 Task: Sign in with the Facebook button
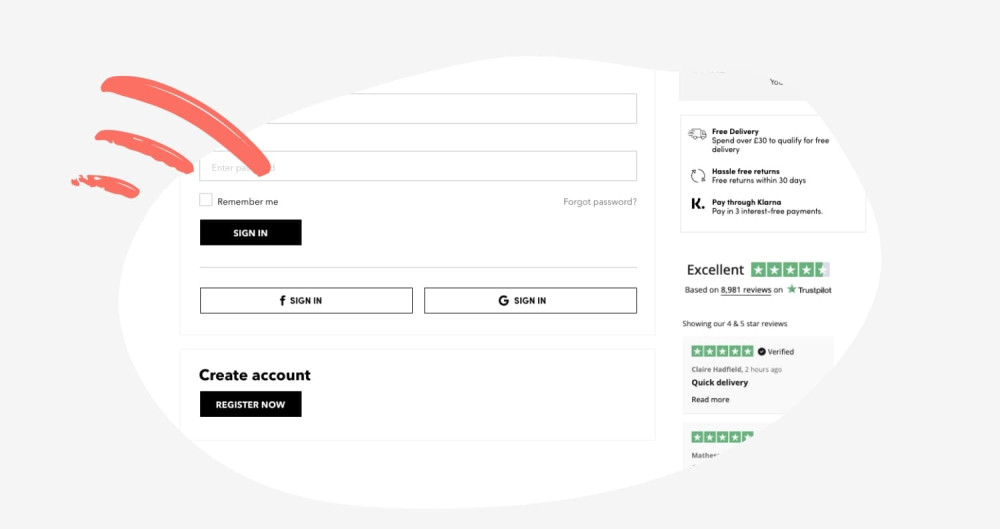306,301
